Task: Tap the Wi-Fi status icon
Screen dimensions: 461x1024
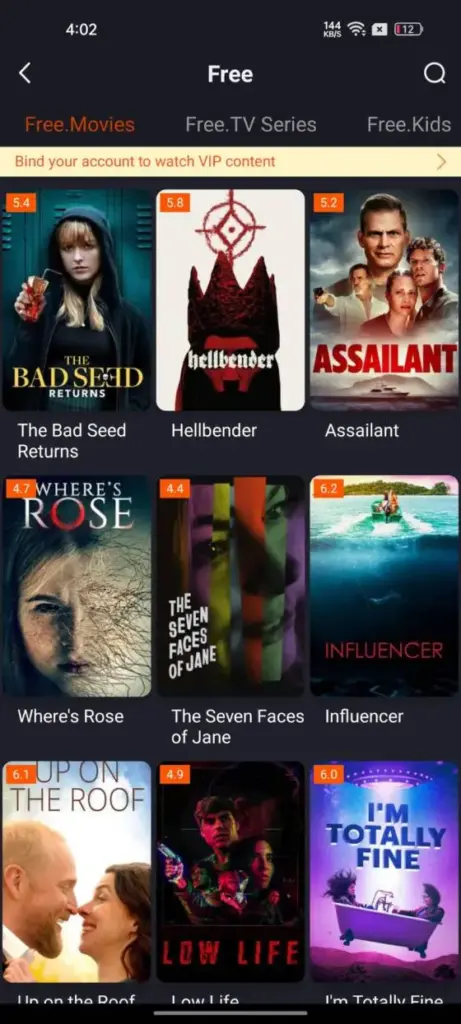Action: click(356, 29)
